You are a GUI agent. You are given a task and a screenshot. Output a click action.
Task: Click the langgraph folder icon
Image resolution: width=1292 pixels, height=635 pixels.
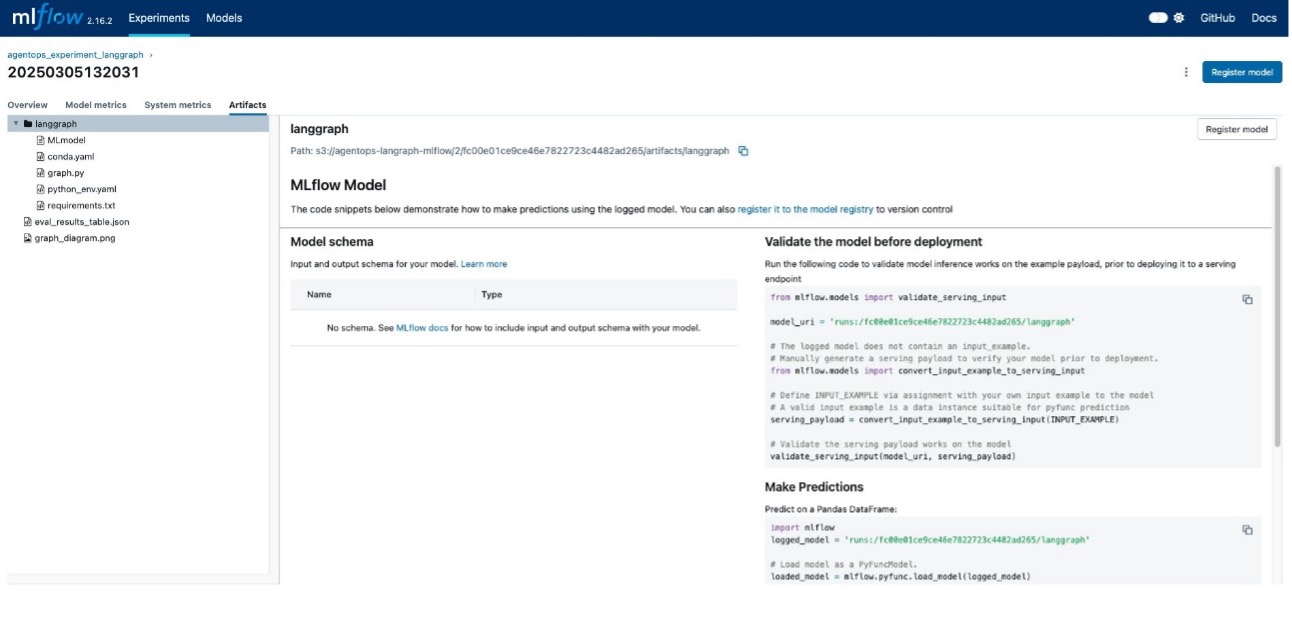28,124
